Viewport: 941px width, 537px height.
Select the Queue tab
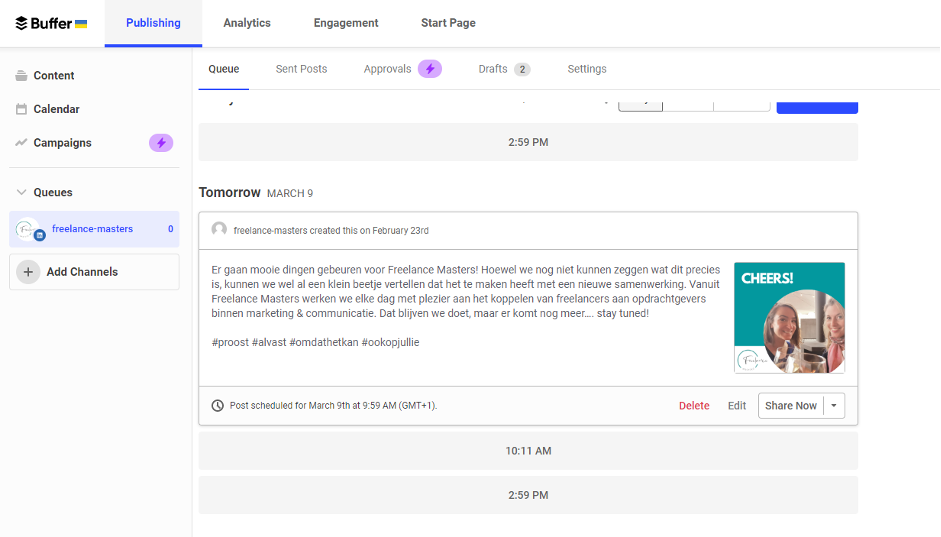[224, 69]
